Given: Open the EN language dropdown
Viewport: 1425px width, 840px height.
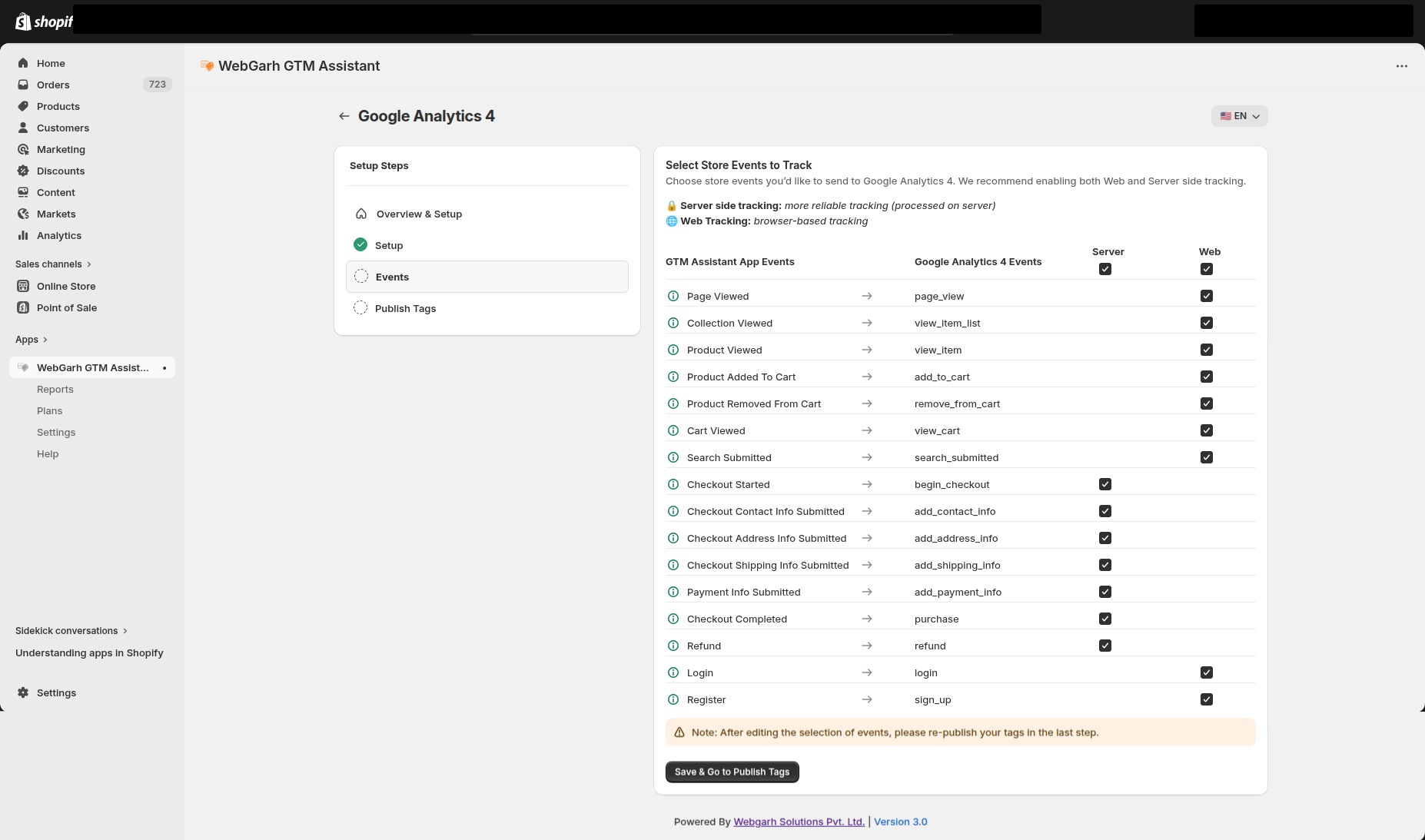Looking at the screenshot, I should point(1240,116).
